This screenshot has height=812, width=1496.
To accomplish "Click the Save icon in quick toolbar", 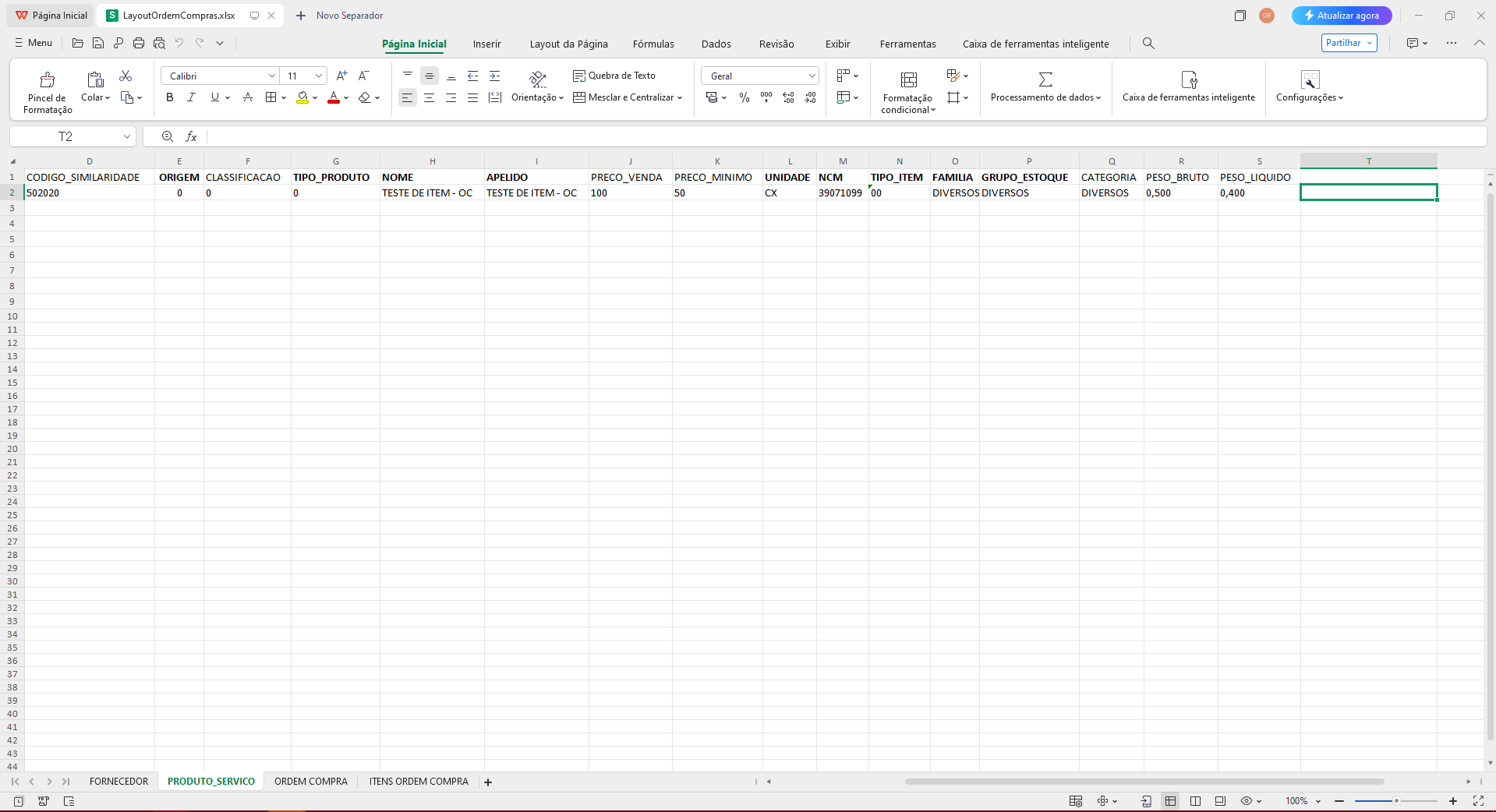I will pos(97,43).
